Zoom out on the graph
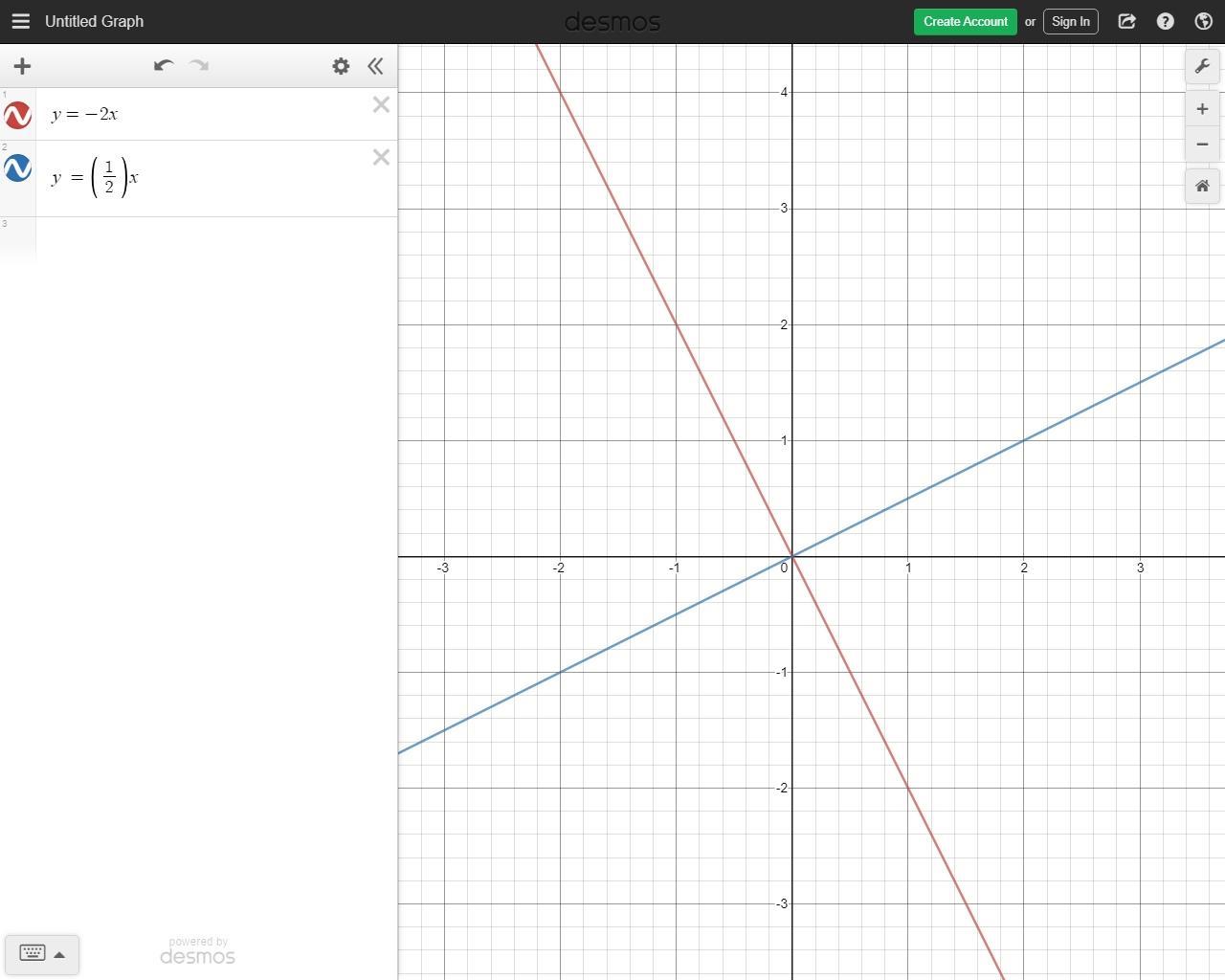Image resolution: width=1225 pixels, height=980 pixels. [1202, 145]
